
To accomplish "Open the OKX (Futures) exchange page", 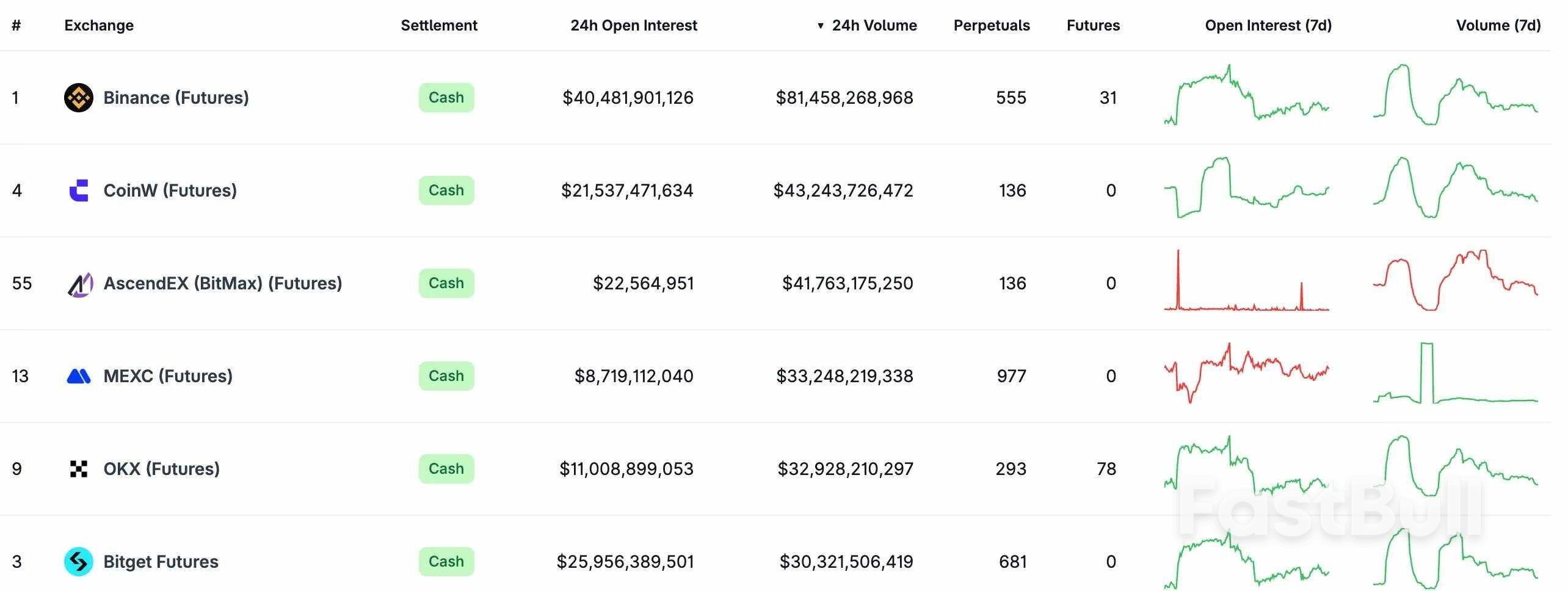I will pyautogui.click(x=161, y=469).
